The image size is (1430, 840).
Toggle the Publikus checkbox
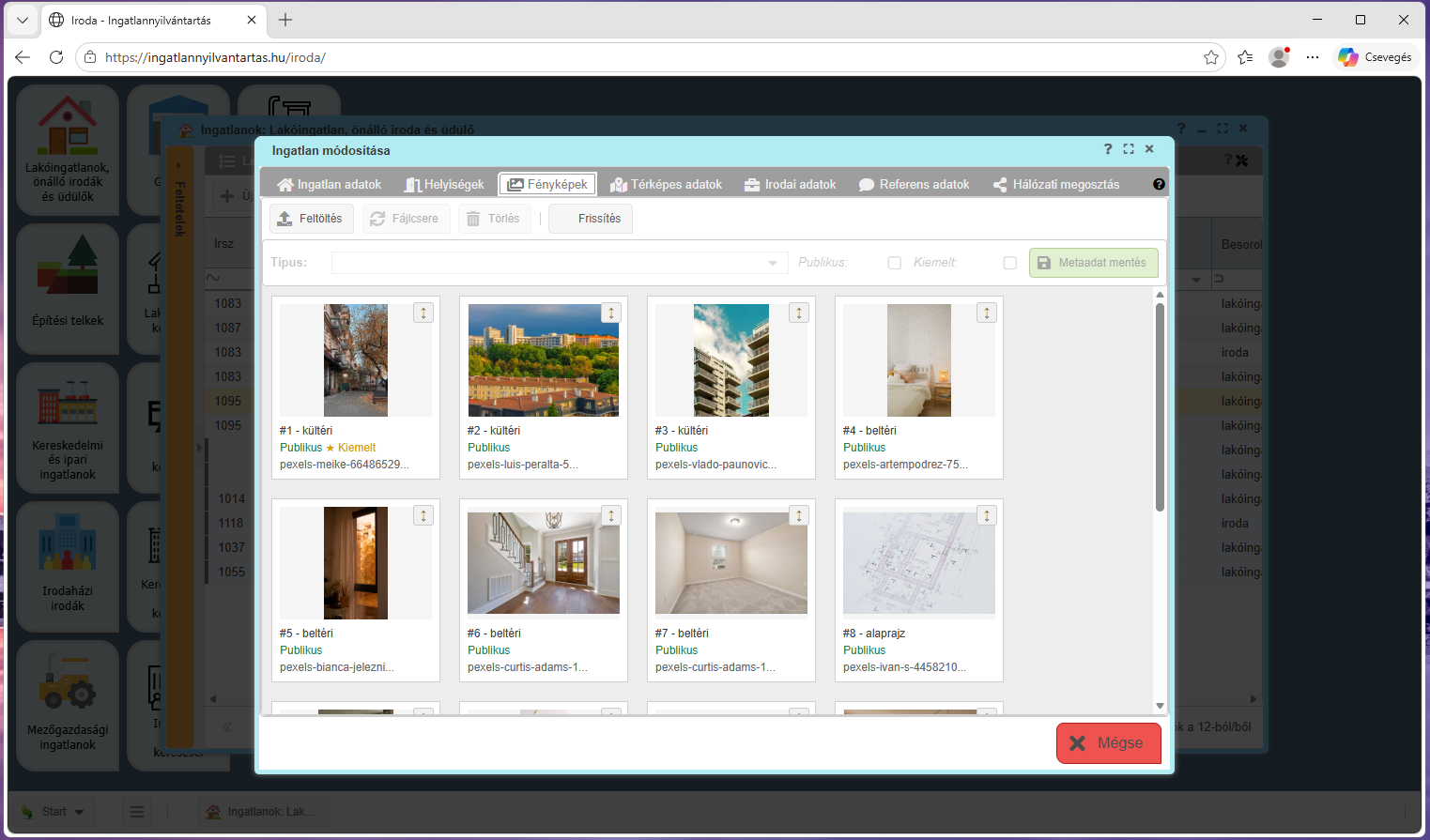(895, 263)
